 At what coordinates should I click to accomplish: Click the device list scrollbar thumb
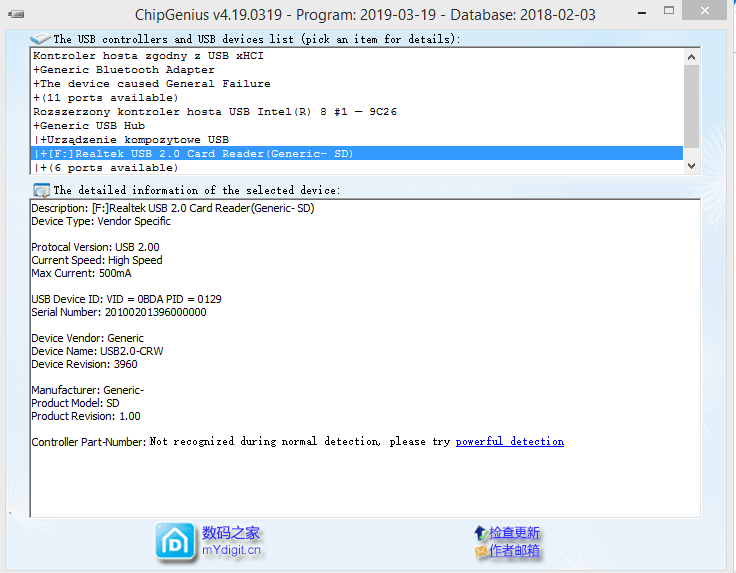[x=691, y=107]
